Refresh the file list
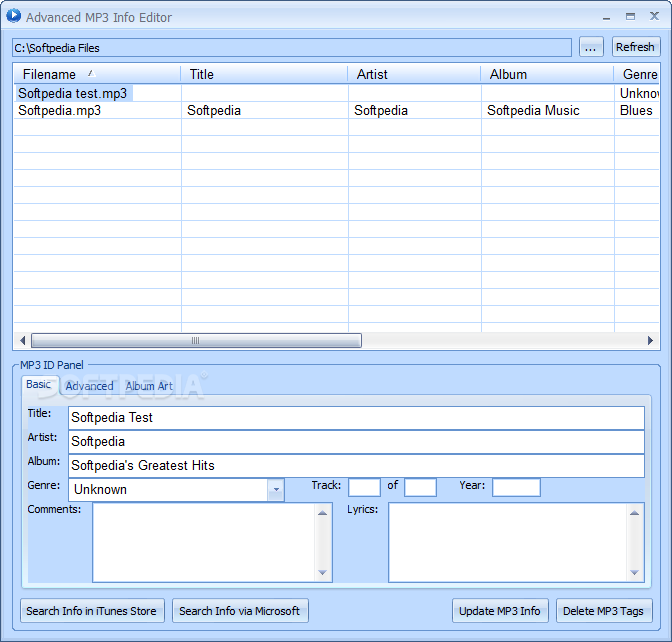Screen dimensions: 672x642 pyautogui.click(x=636, y=47)
